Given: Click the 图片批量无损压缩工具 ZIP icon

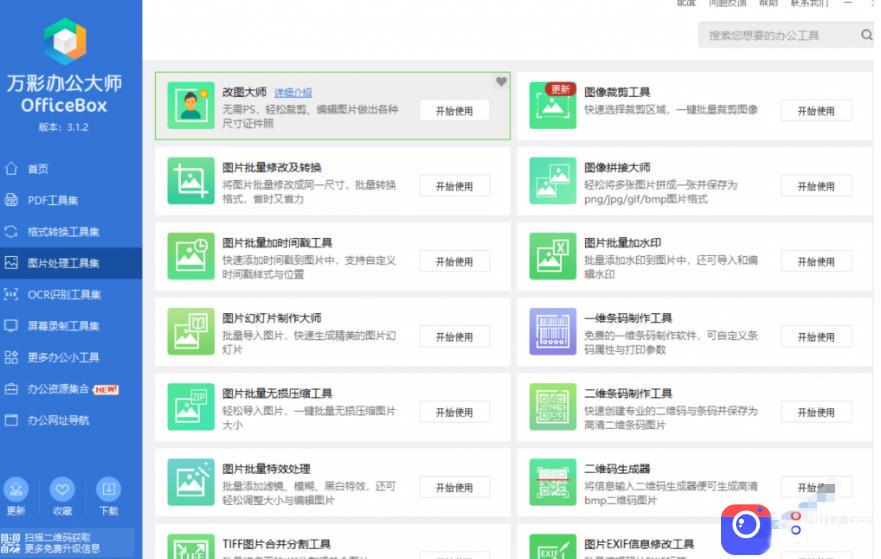Looking at the screenshot, I should tap(190, 406).
